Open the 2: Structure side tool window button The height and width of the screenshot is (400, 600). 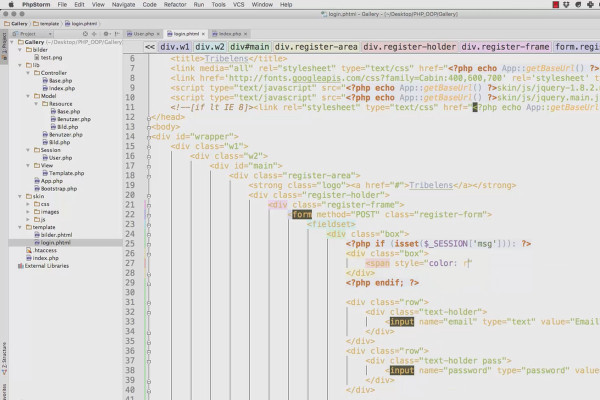[x=4, y=358]
